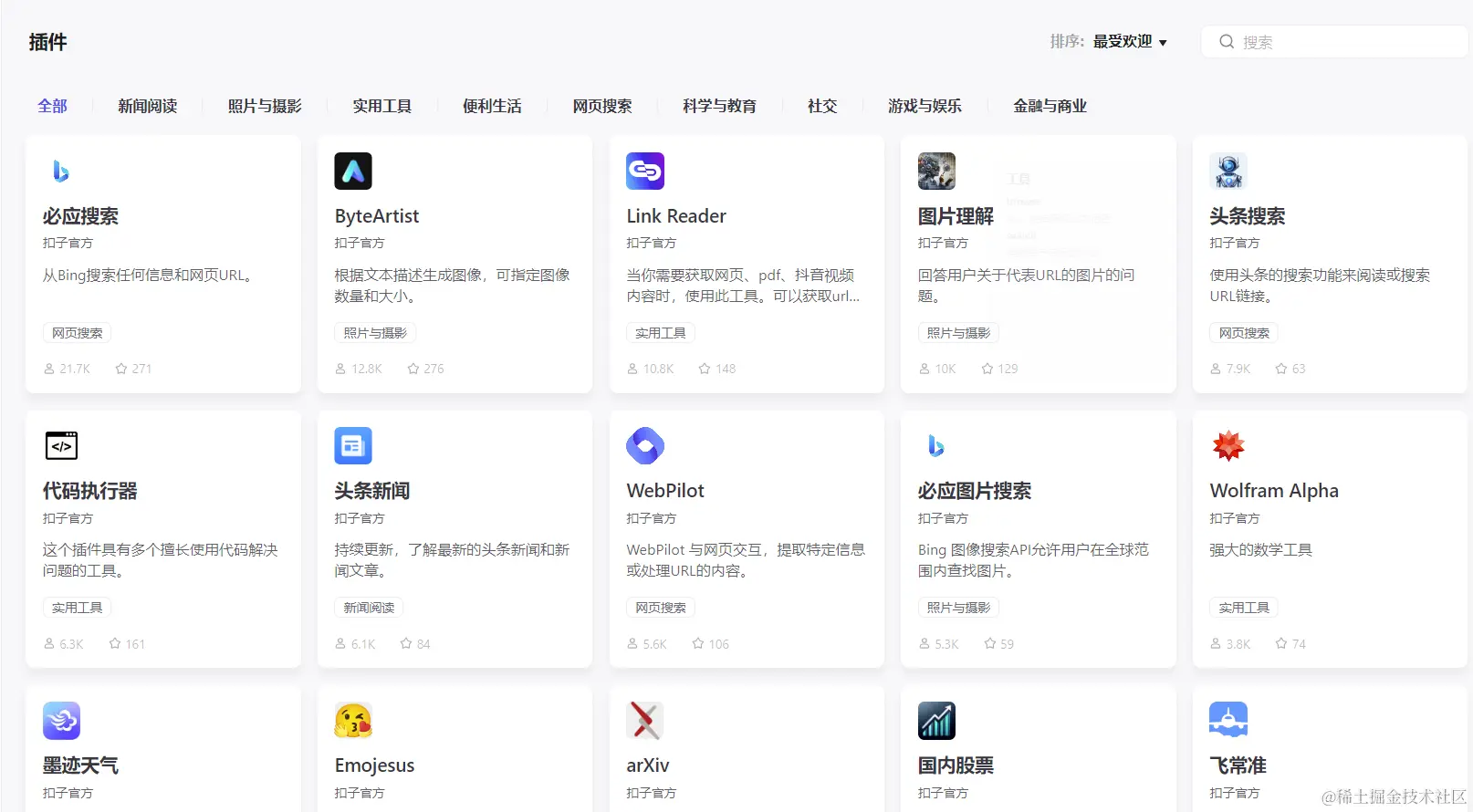Click the star icon on 头条搜索 card
Viewport: 1473px width, 812px height.
pos(1281,369)
